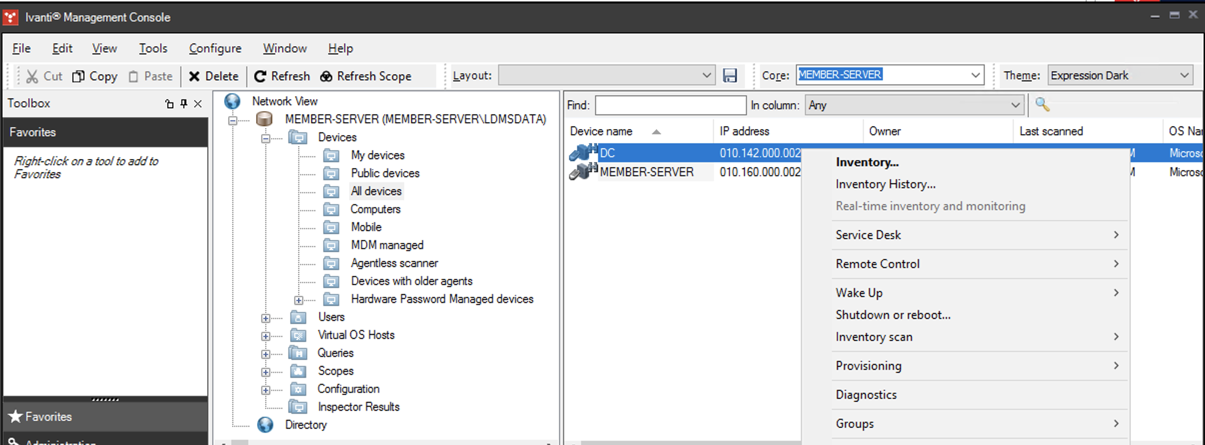Click the DC device icon in list
1205x445 pixels.
tap(583, 153)
